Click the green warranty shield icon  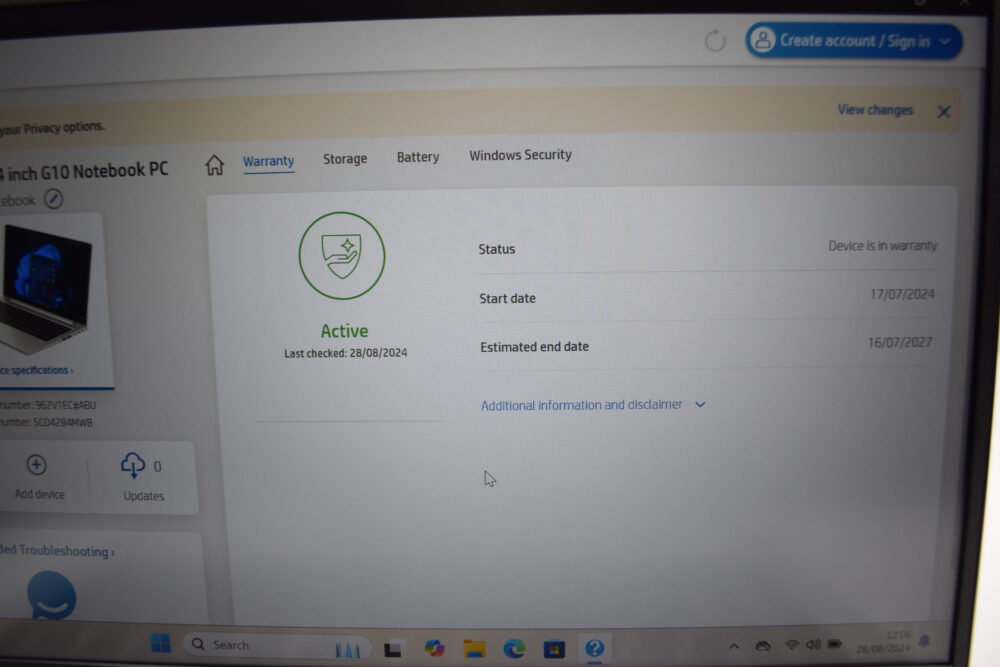(x=342, y=256)
